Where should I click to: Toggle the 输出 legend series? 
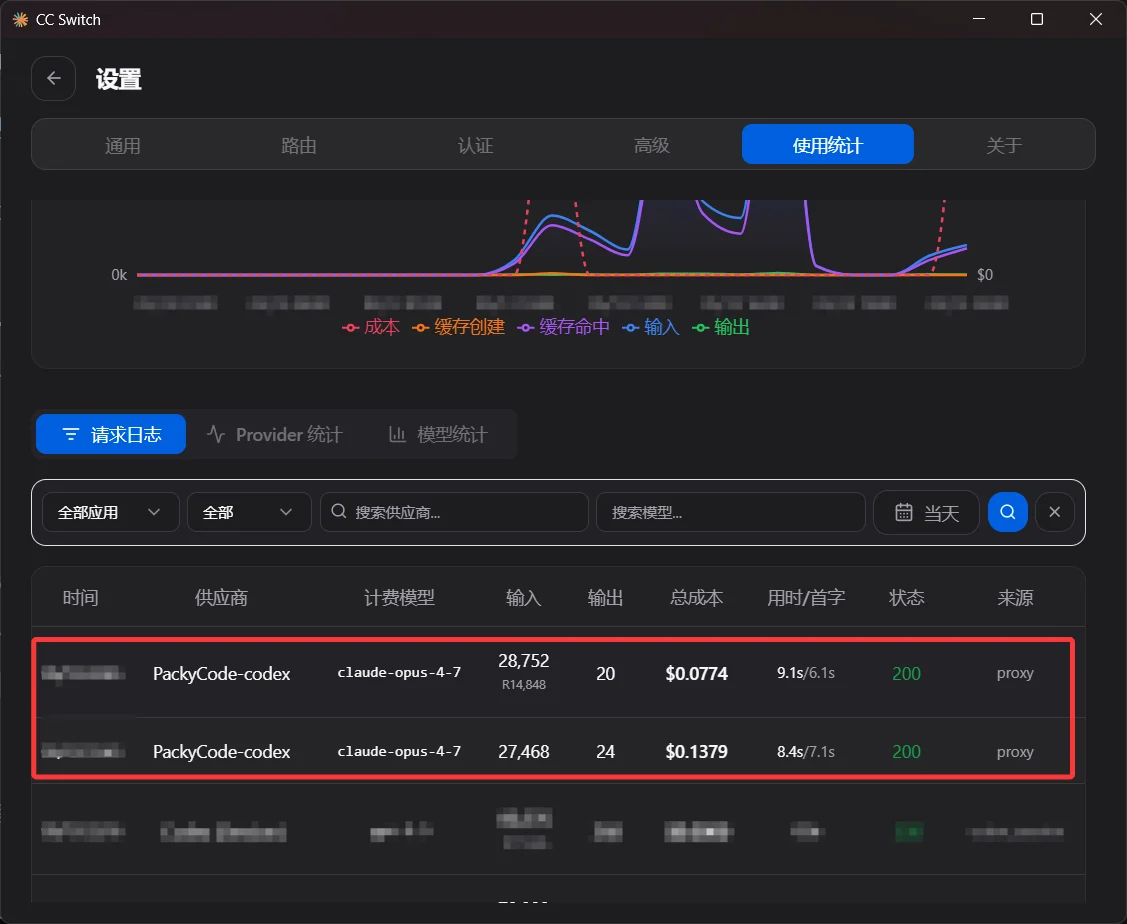pyautogui.click(x=721, y=328)
